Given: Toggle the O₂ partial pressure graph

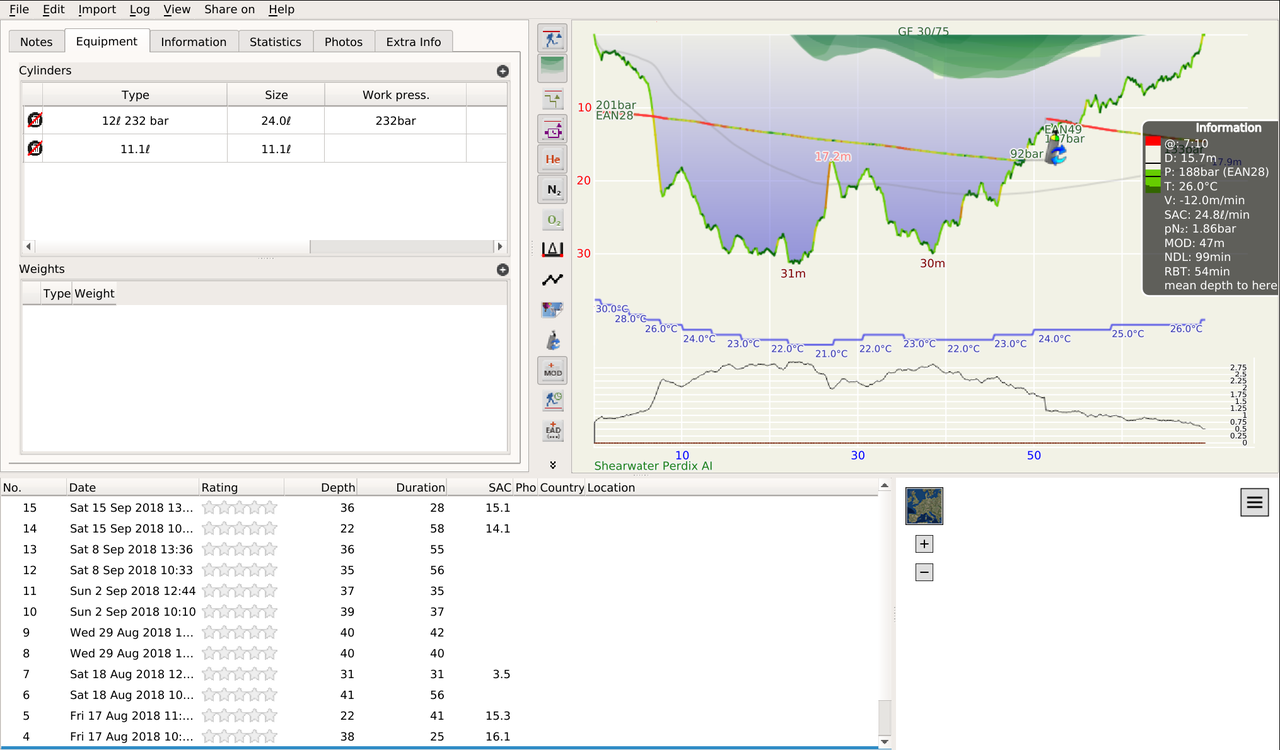Looking at the screenshot, I should pyautogui.click(x=552, y=219).
